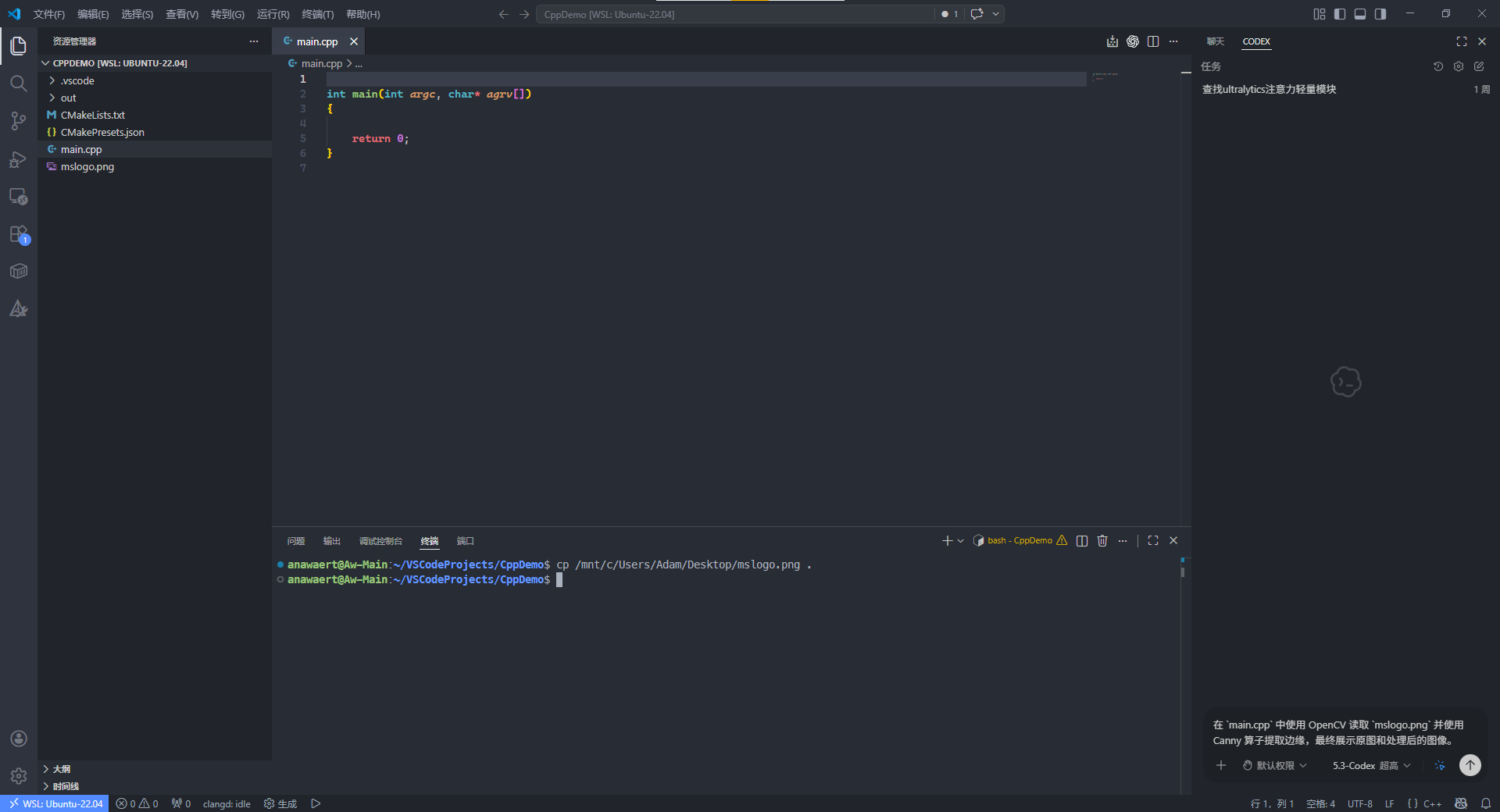Expand the .vscode folder
Viewport: 1500px width, 812px height.
tap(77, 80)
